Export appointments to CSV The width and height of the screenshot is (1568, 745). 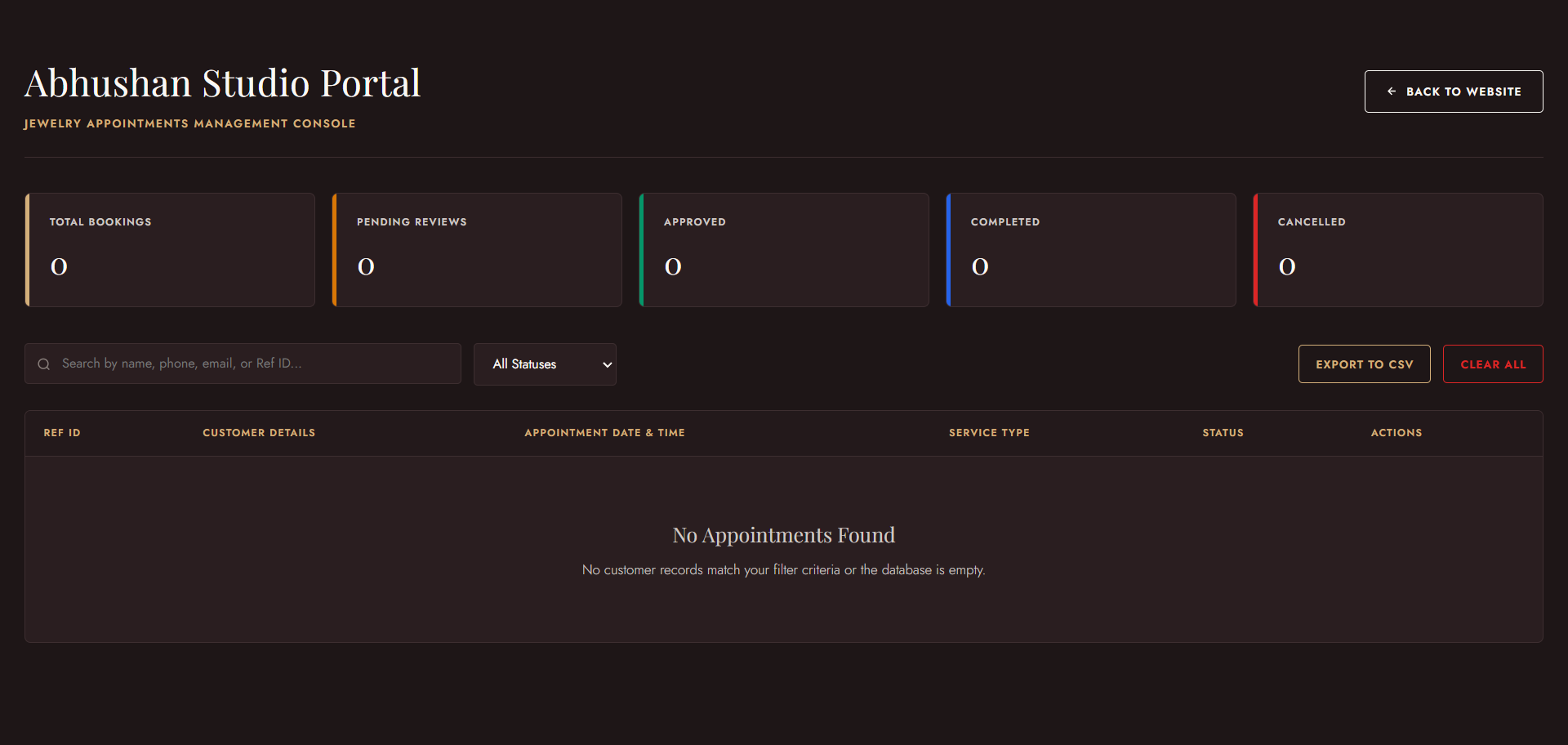(x=1365, y=364)
